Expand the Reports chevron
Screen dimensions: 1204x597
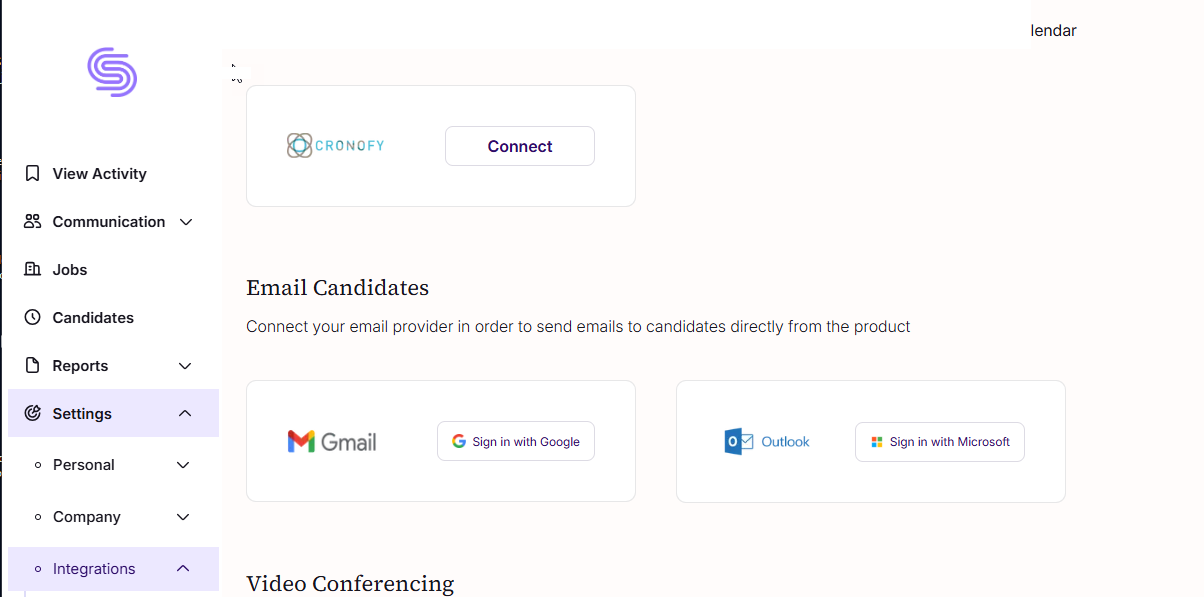185,366
